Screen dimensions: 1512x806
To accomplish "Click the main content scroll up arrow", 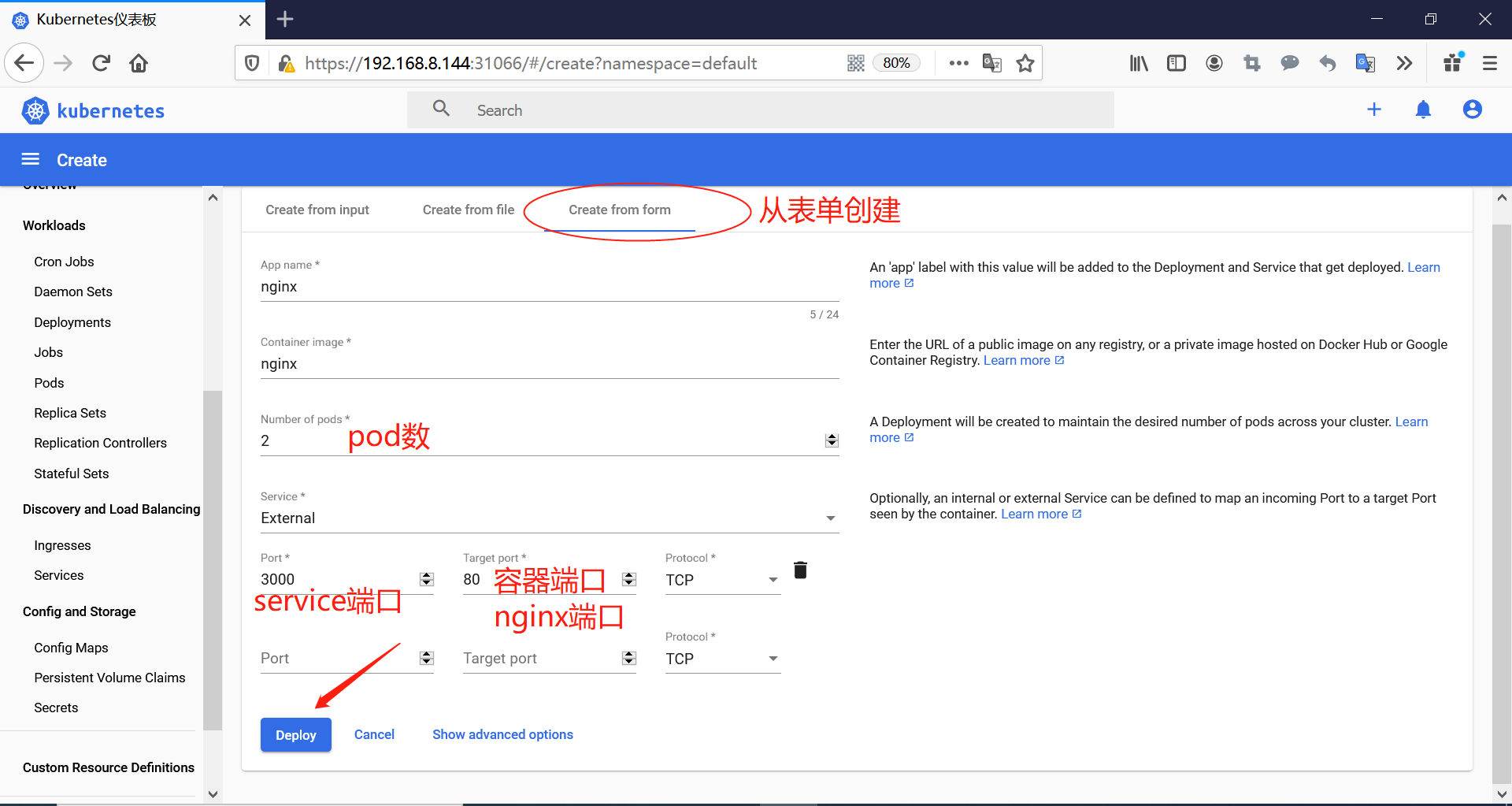I will 1502,198.
